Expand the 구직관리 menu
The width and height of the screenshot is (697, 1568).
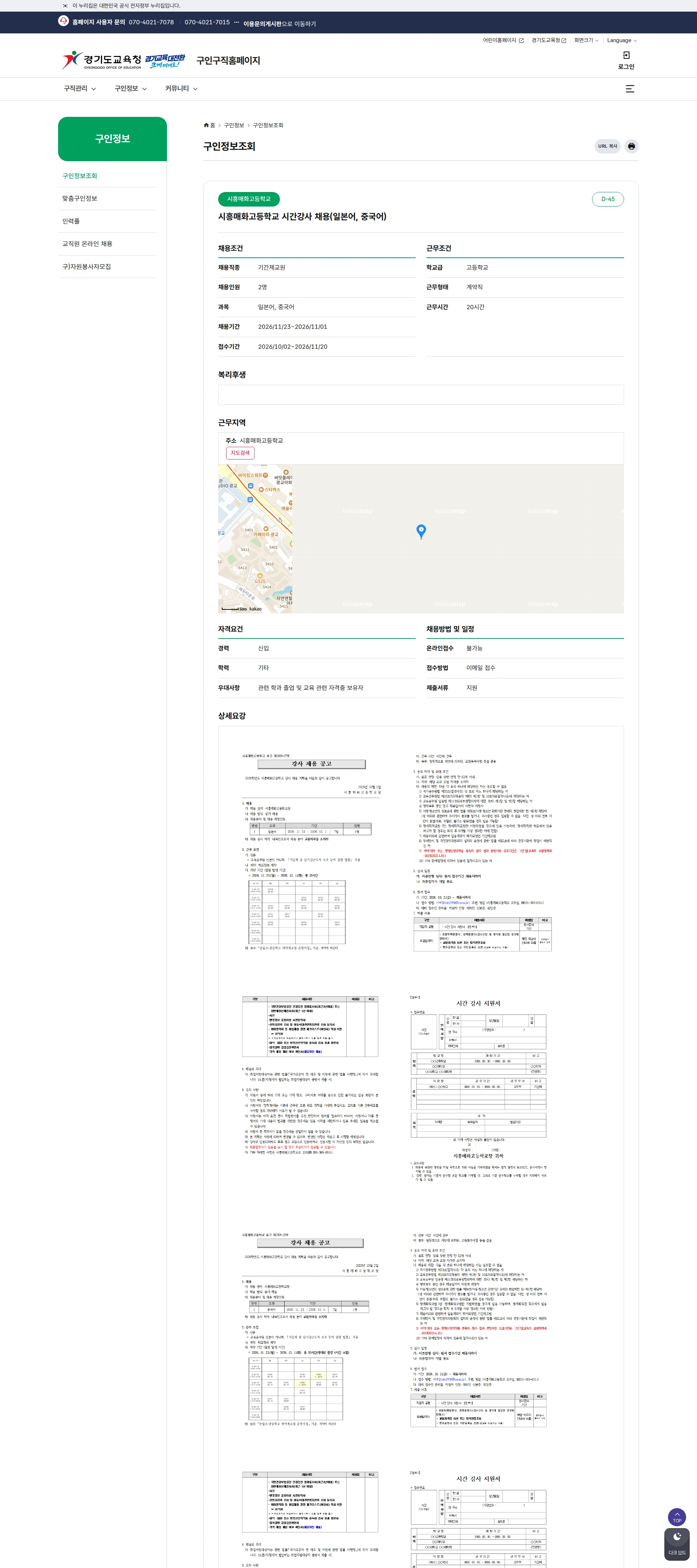(x=80, y=89)
